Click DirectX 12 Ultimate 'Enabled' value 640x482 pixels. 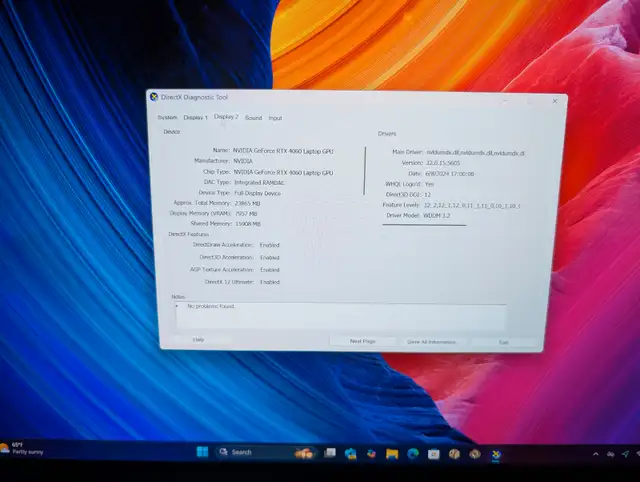[270, 282]
